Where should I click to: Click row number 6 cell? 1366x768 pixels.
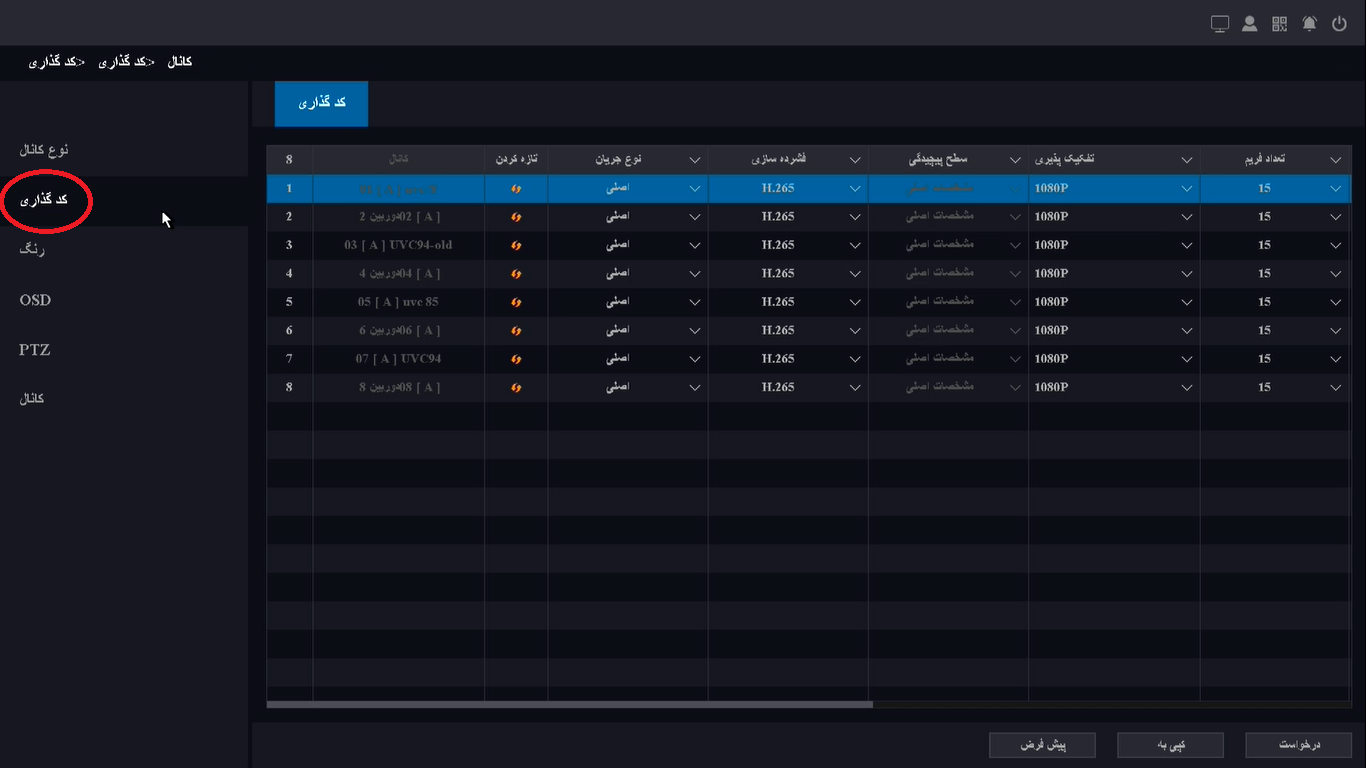(289, 331)
